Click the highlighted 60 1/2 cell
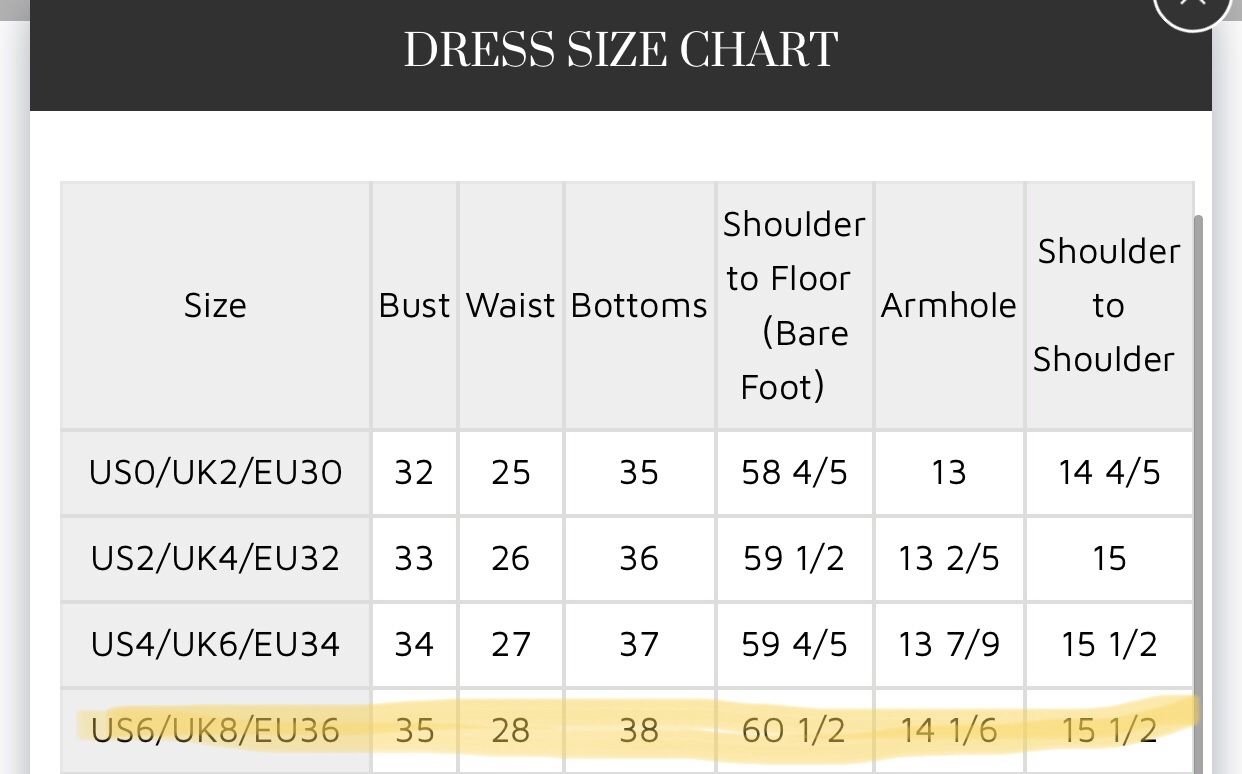 point(794,731)
